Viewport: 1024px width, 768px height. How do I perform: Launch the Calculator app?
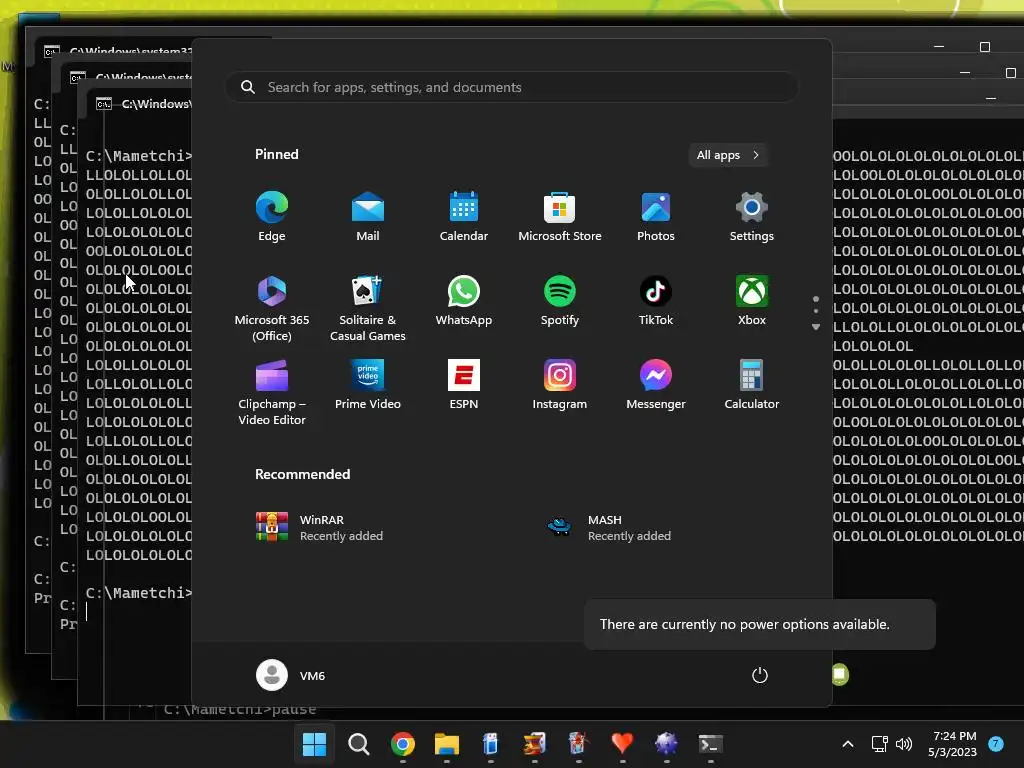click(752, 385)
